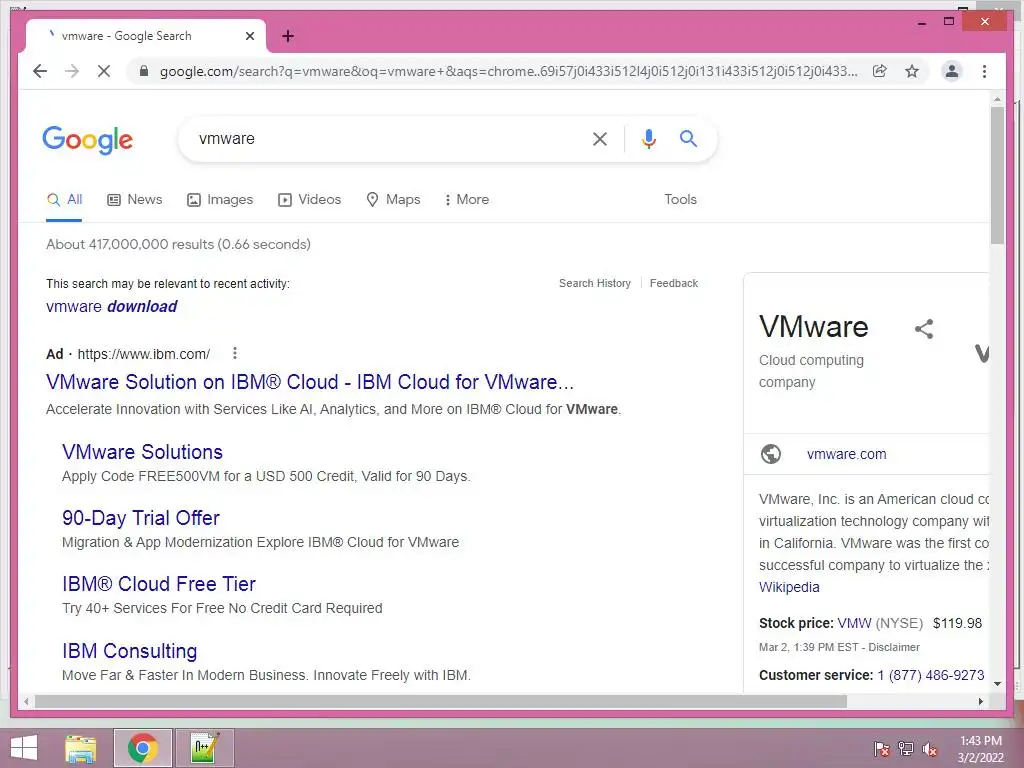Submit search with magnifier icon
Screen dimensions: 1024x768
(688, 138)
